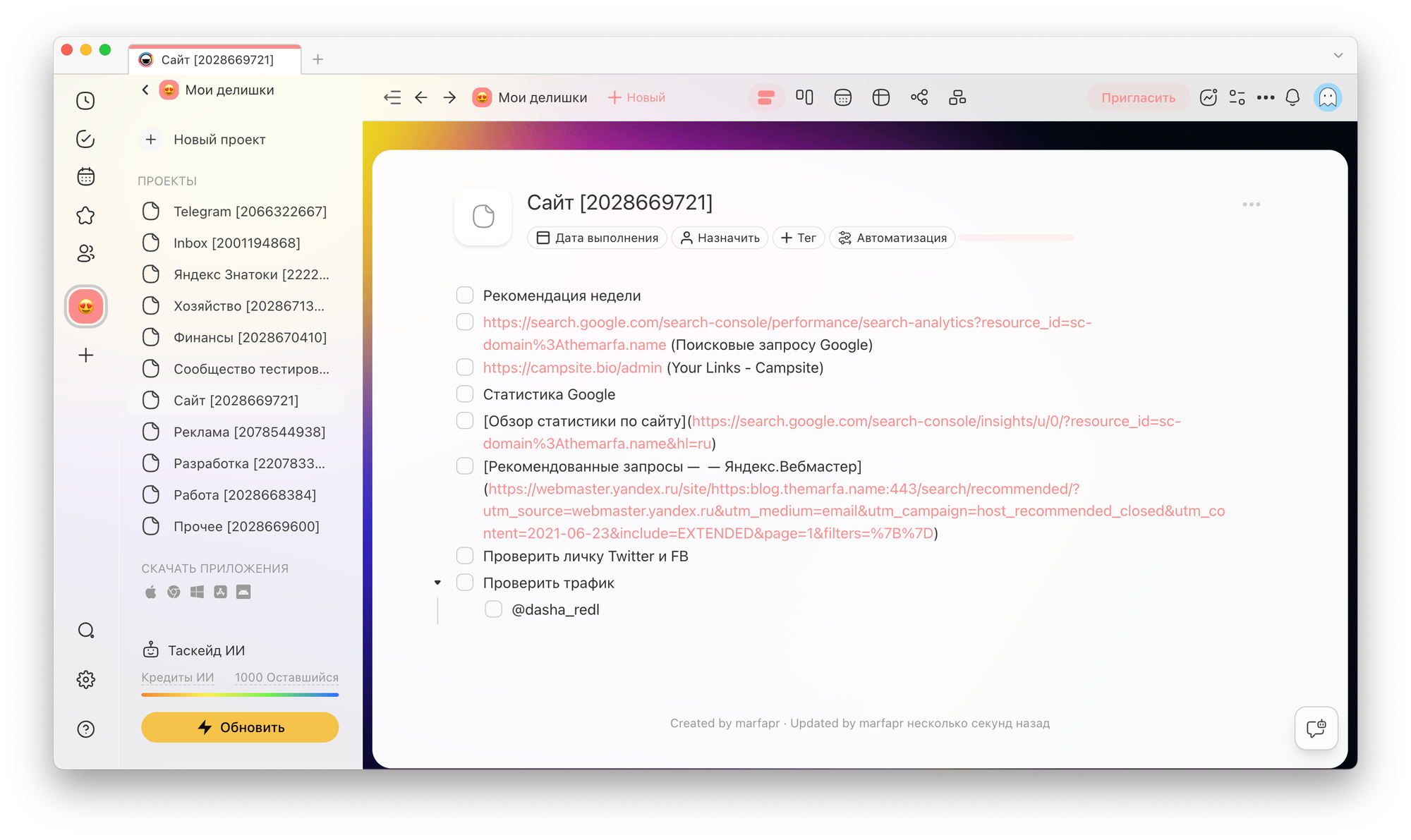Check the 'Рекомендация недели' checkbox
Viewport: 1411px width, 840px height.
pos(465,295)
